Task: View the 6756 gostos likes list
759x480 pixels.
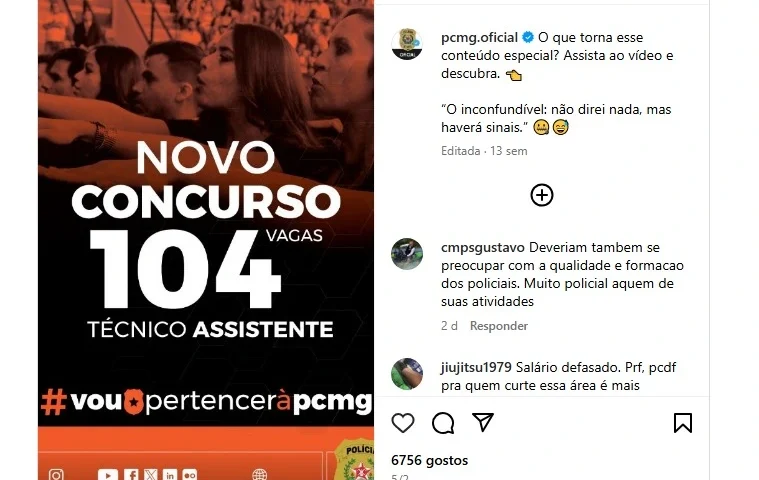Action: 430,460
